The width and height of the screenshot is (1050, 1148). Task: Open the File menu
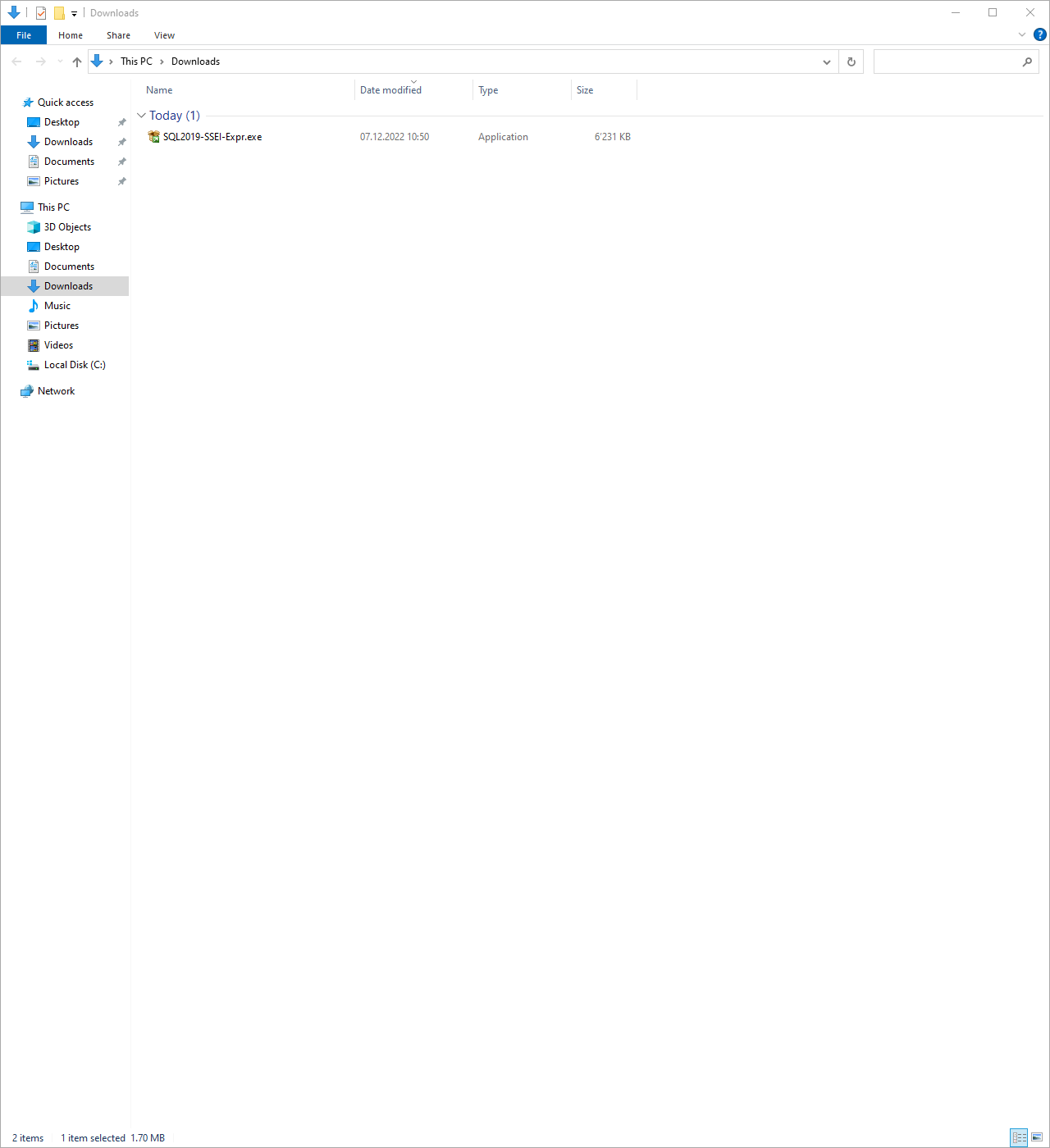coord(24,35)
